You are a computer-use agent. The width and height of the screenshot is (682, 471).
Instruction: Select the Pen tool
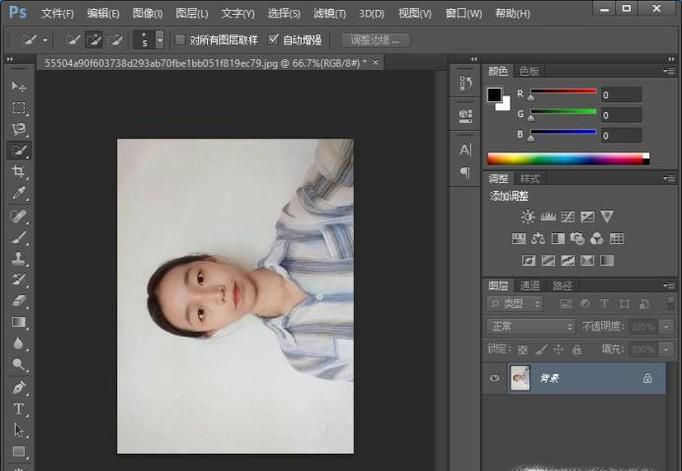[x=18, y=387]
